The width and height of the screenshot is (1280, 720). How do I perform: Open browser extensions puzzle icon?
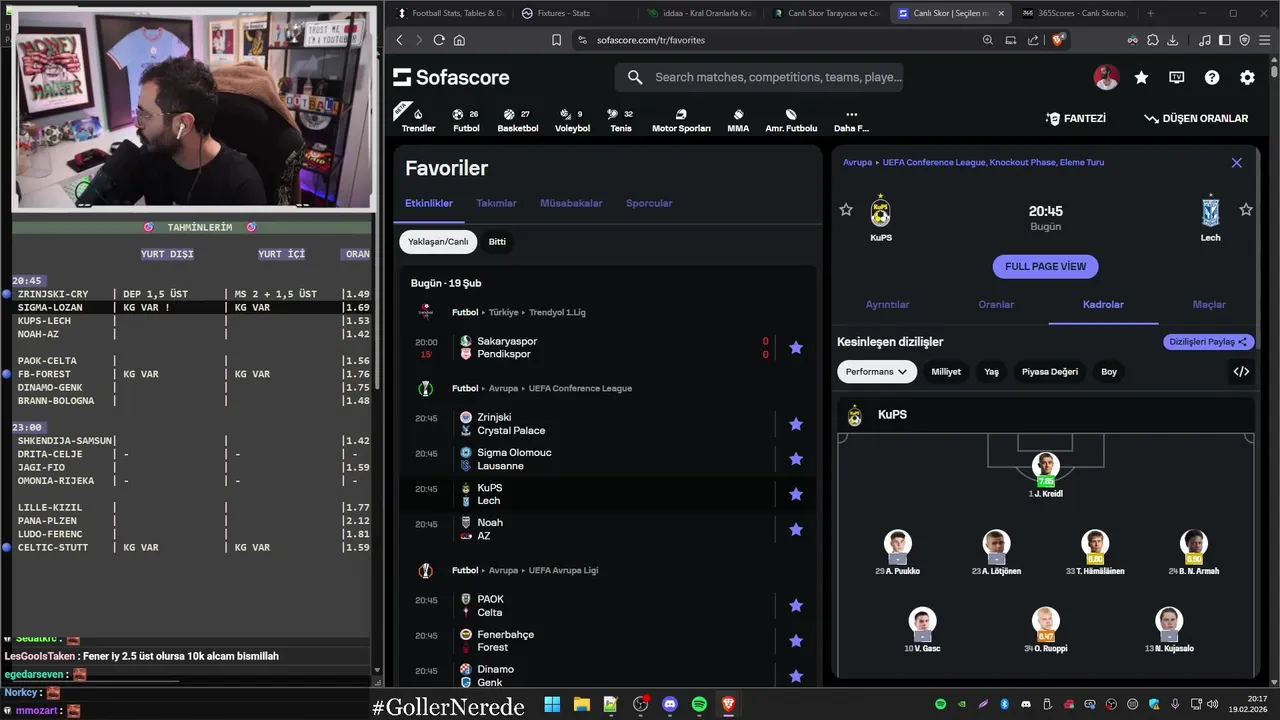tap(1153, 40)
